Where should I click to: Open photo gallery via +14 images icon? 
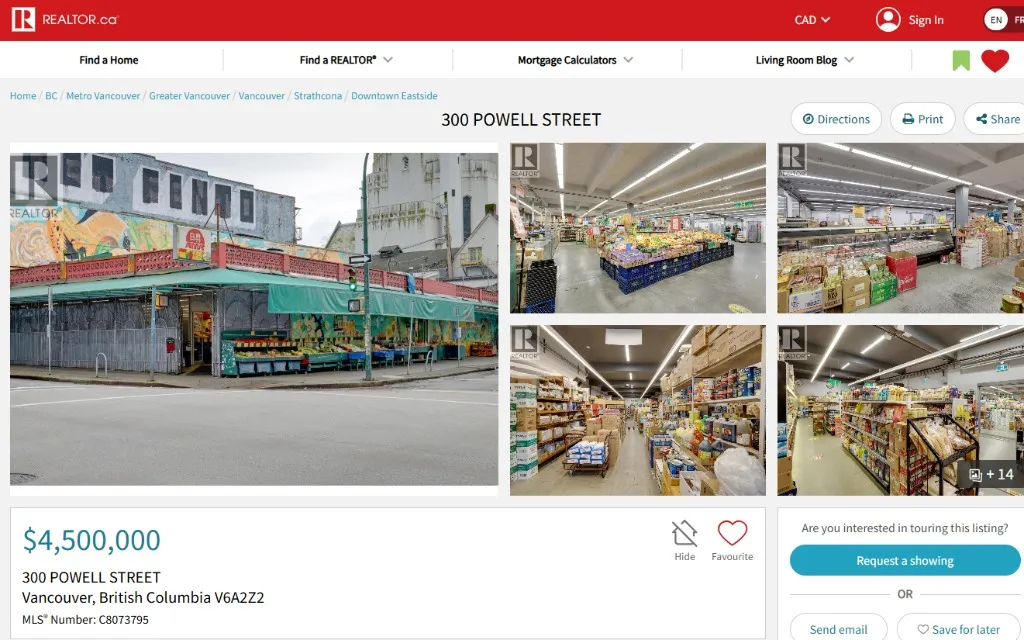(x=990, y=474)
